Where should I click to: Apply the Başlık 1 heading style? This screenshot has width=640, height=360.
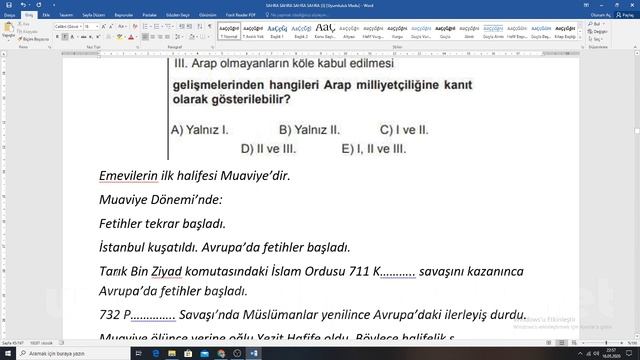coord(277,31)
